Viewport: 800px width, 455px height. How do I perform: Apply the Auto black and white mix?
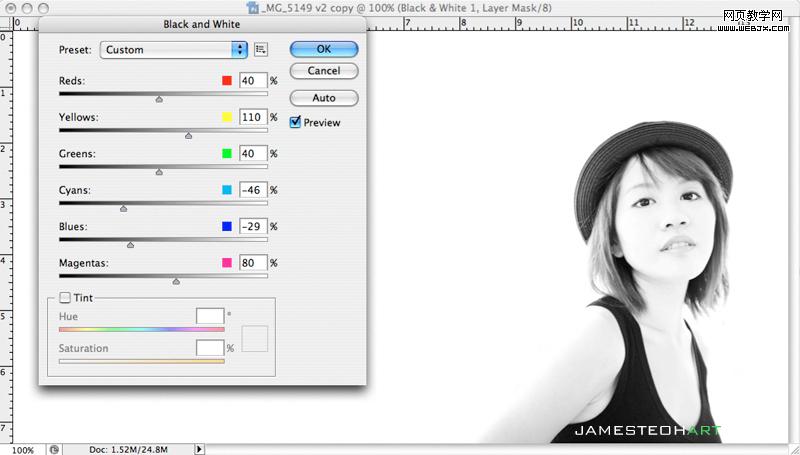click(323, 98)
